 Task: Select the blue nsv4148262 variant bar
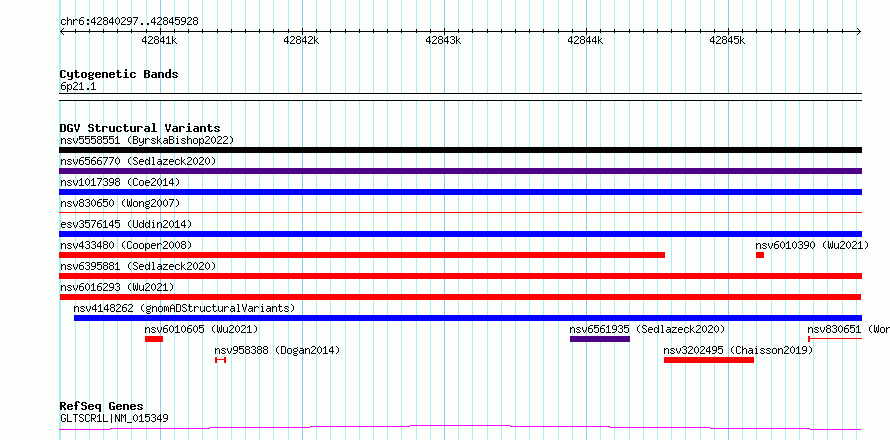(x=468, y=318)
